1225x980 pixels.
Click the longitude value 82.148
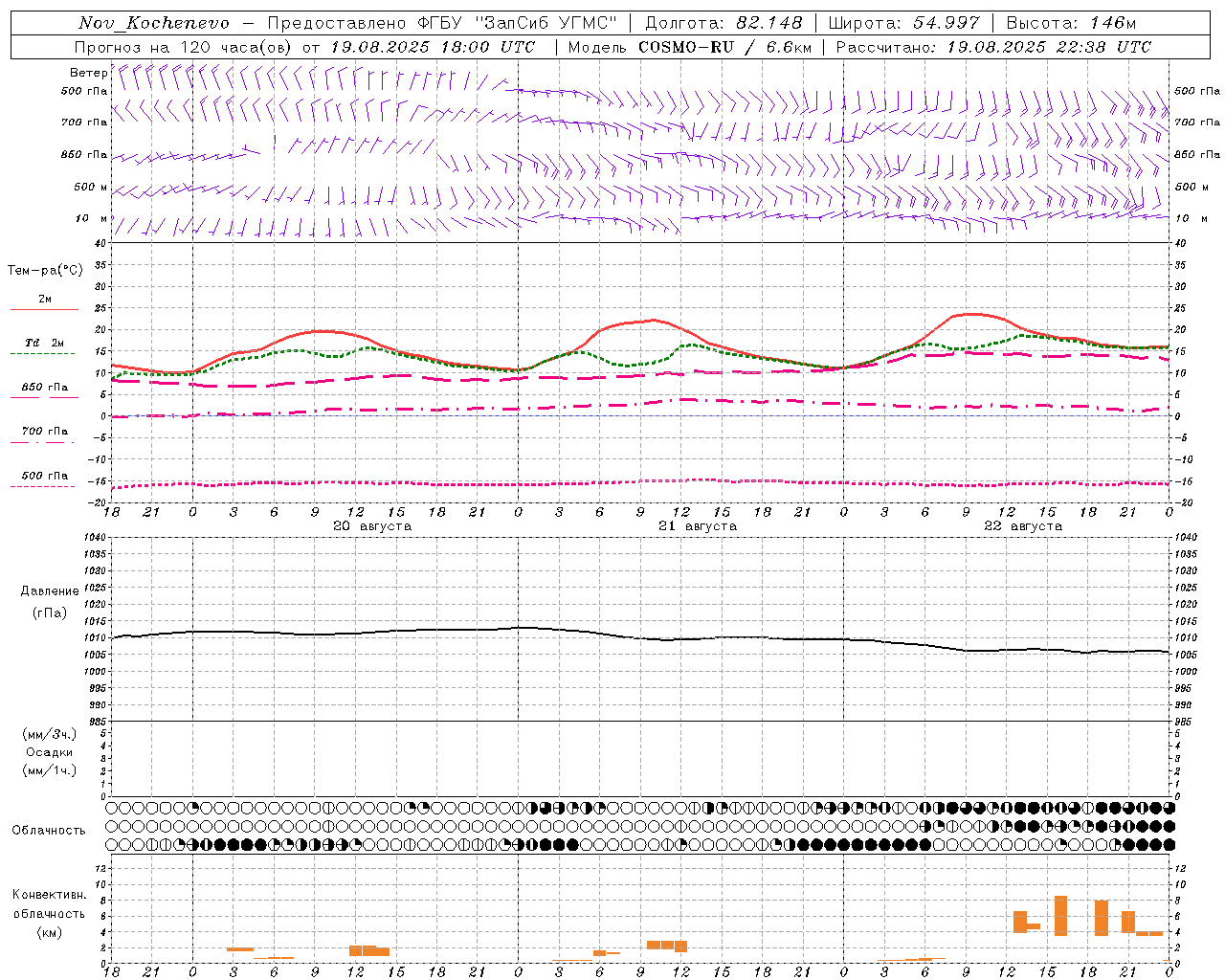point(769,23)
